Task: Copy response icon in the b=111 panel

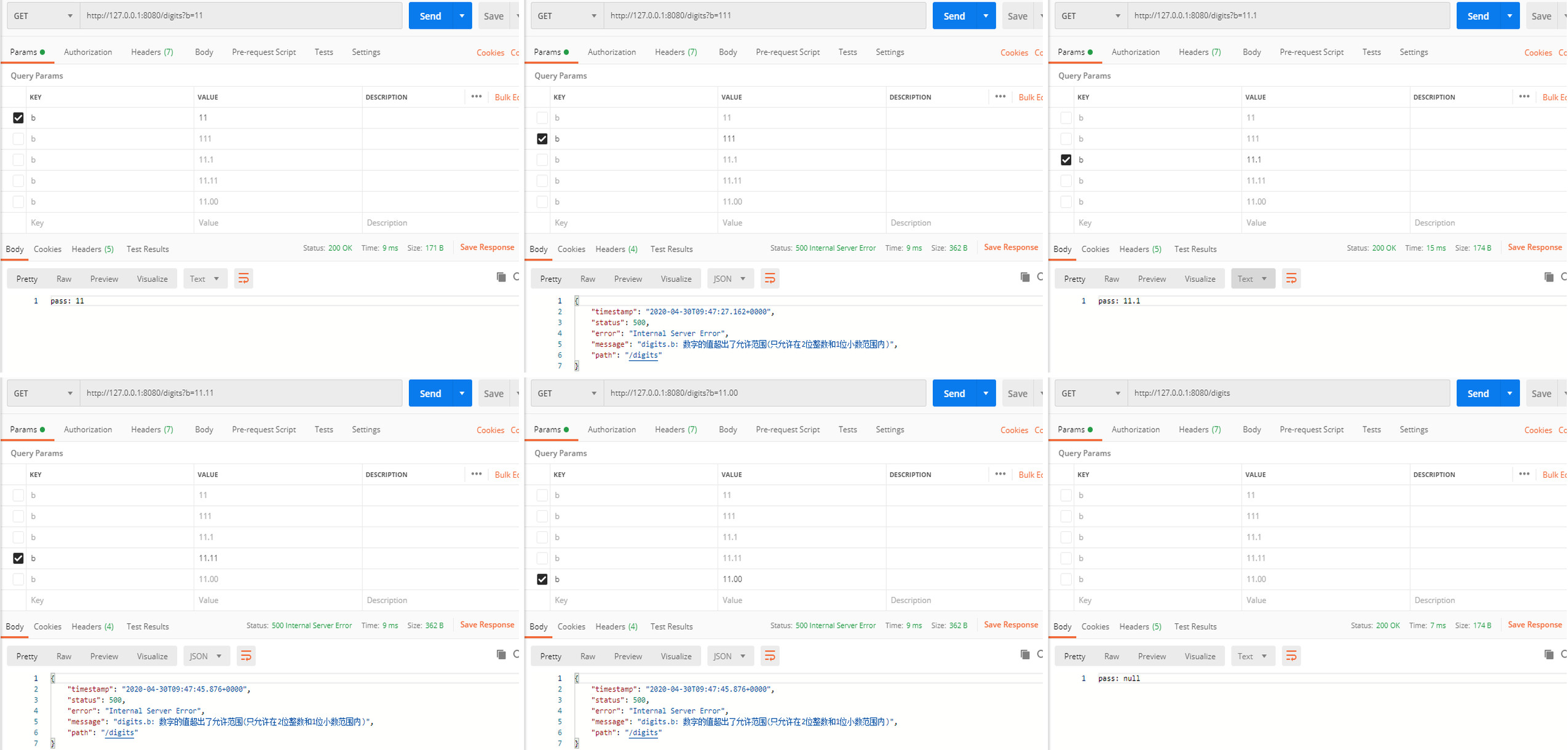Action: [x=1024, y=277]
